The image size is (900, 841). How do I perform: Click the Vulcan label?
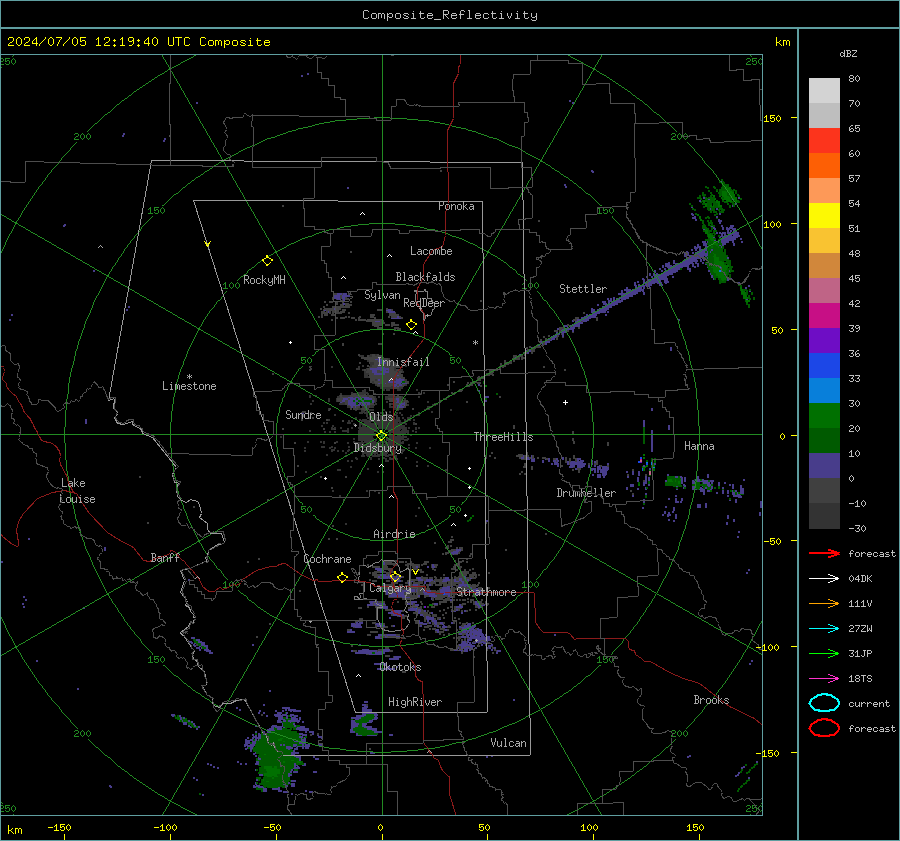(508, 743)
